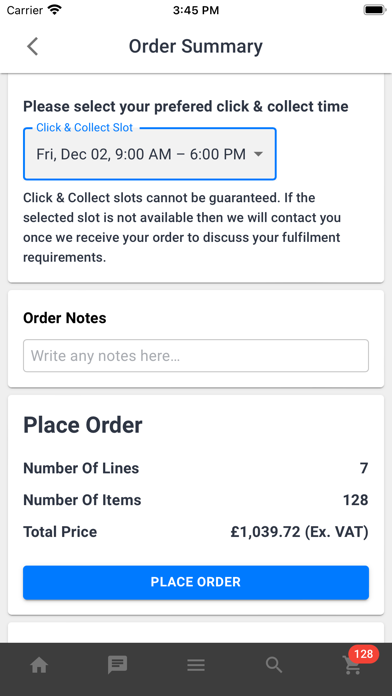Viewport: 392px width, 696px height.
Task: Tap the Total Price amount
Action: tap(299, 532)
